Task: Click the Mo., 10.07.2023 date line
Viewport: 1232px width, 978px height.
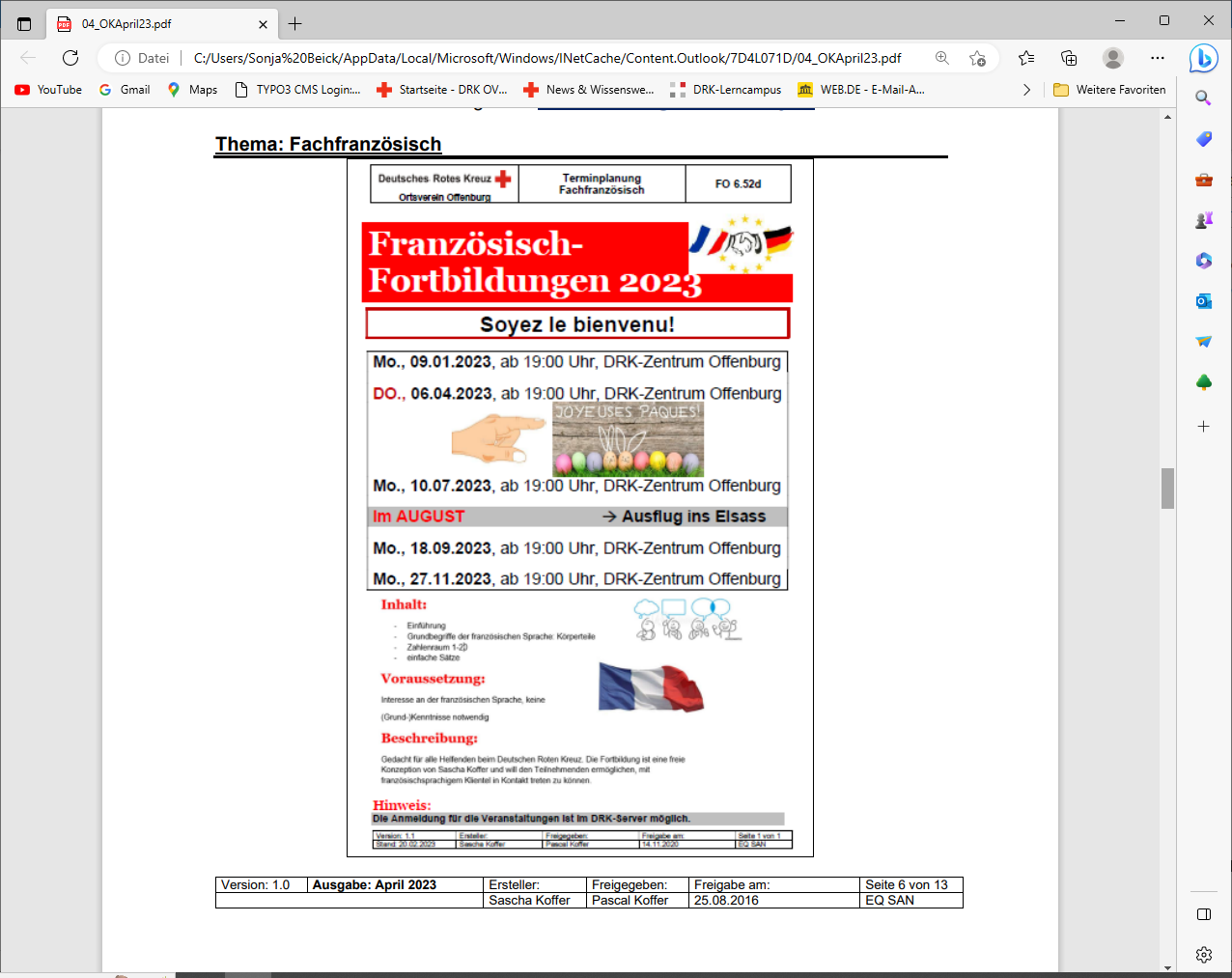Action: 577,486
